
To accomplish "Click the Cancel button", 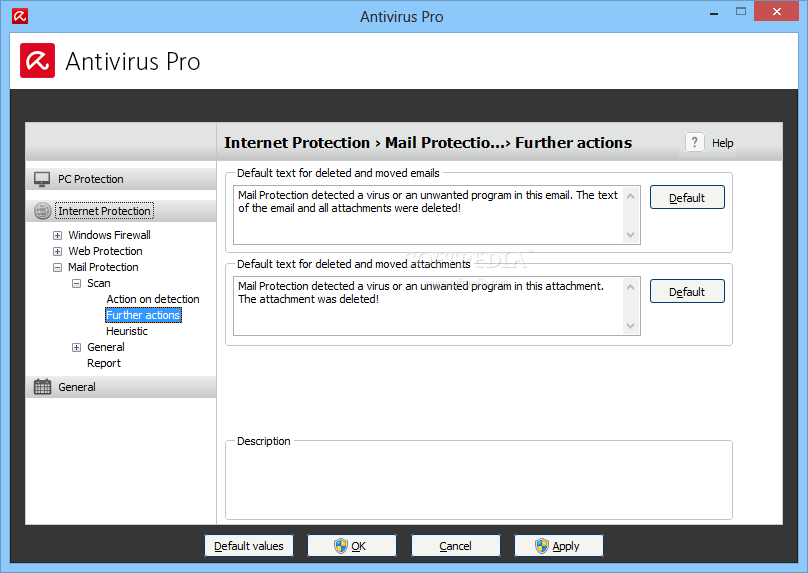I will click(x=456, y=546).
